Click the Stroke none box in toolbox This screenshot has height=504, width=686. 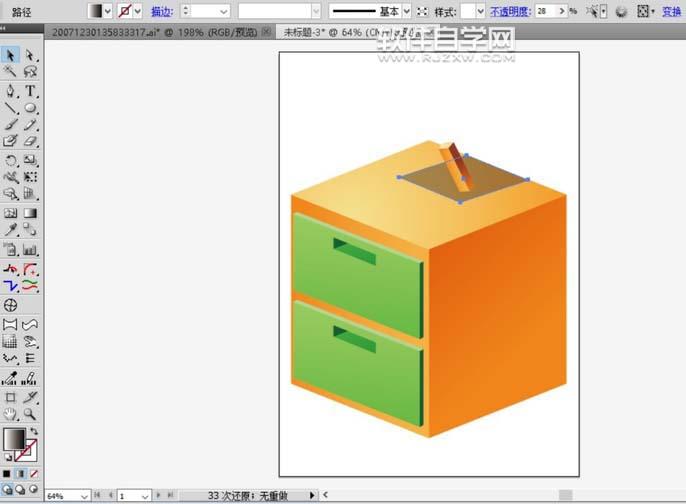(x=26, y=451)
